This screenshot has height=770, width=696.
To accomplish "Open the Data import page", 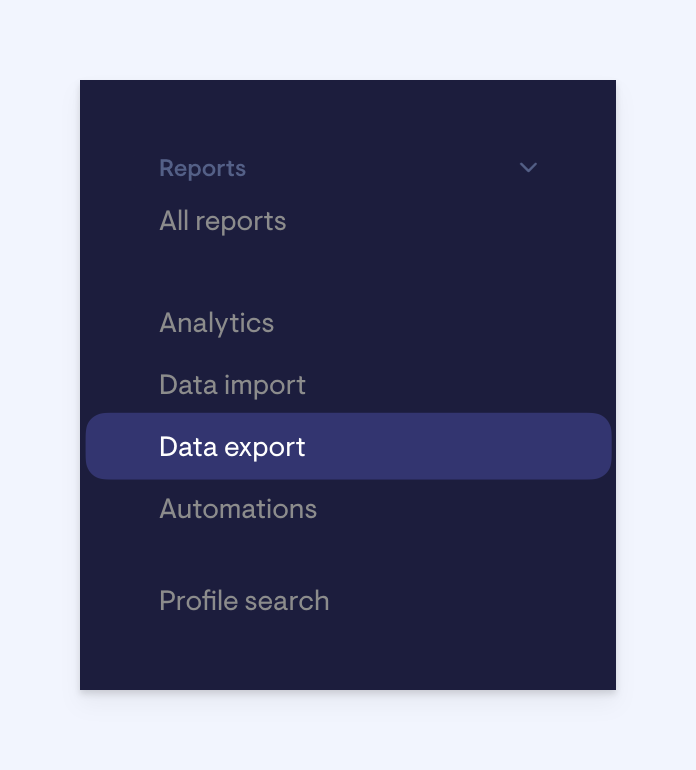I will [x=232, y=385].
